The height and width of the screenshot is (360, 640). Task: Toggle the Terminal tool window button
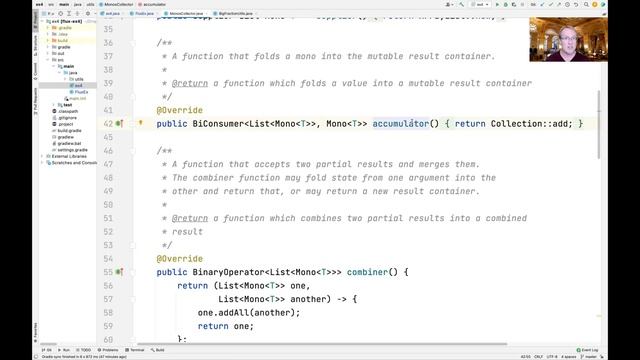point(135,350)
